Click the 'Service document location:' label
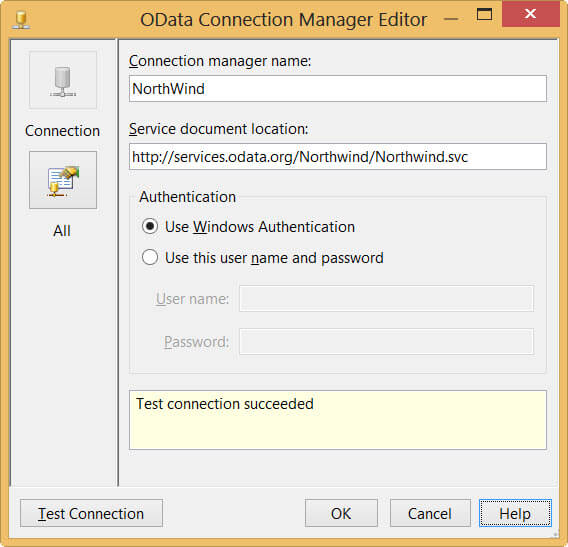Screen dimensions: 568x547 coord(218,129)
